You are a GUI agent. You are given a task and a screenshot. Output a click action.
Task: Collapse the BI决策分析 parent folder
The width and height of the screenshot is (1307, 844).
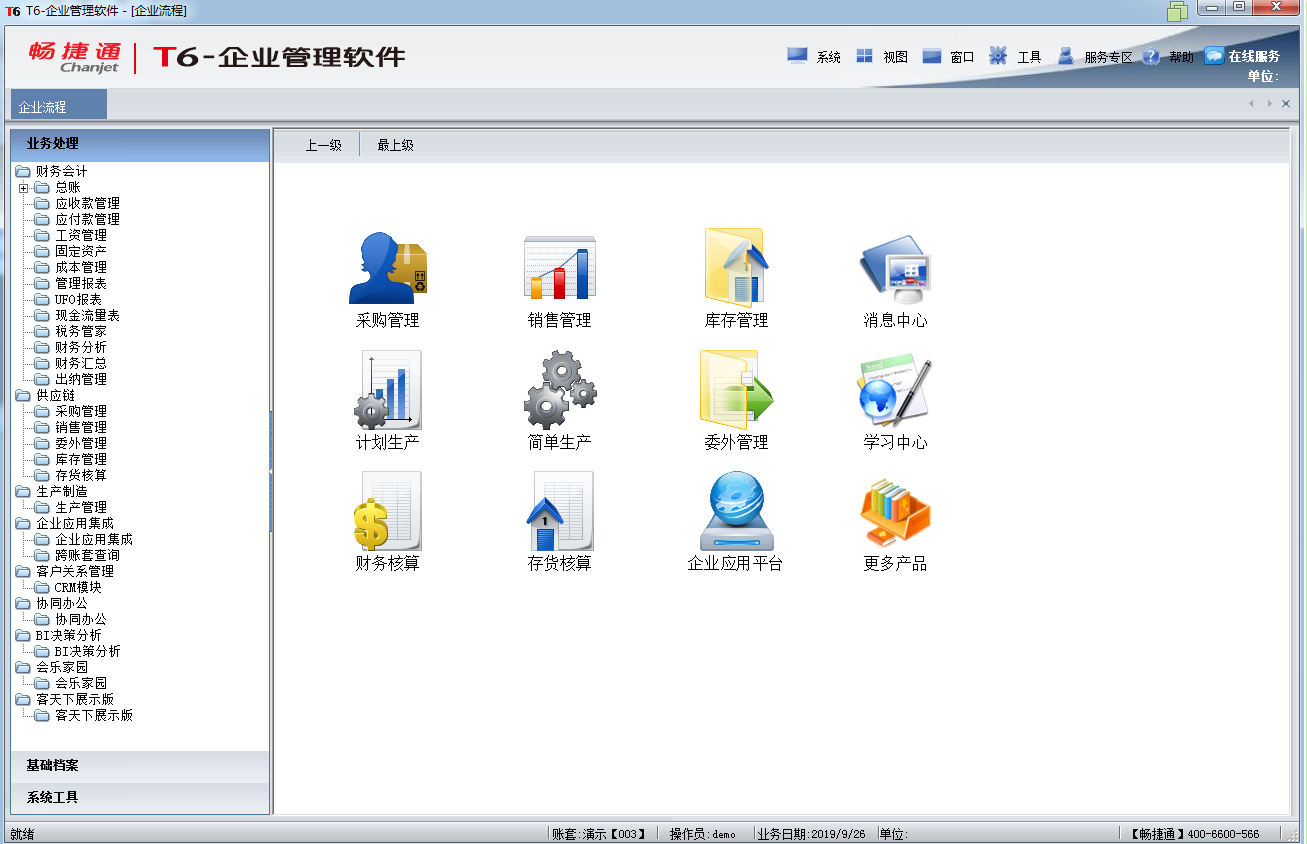(x=22, y=635)
